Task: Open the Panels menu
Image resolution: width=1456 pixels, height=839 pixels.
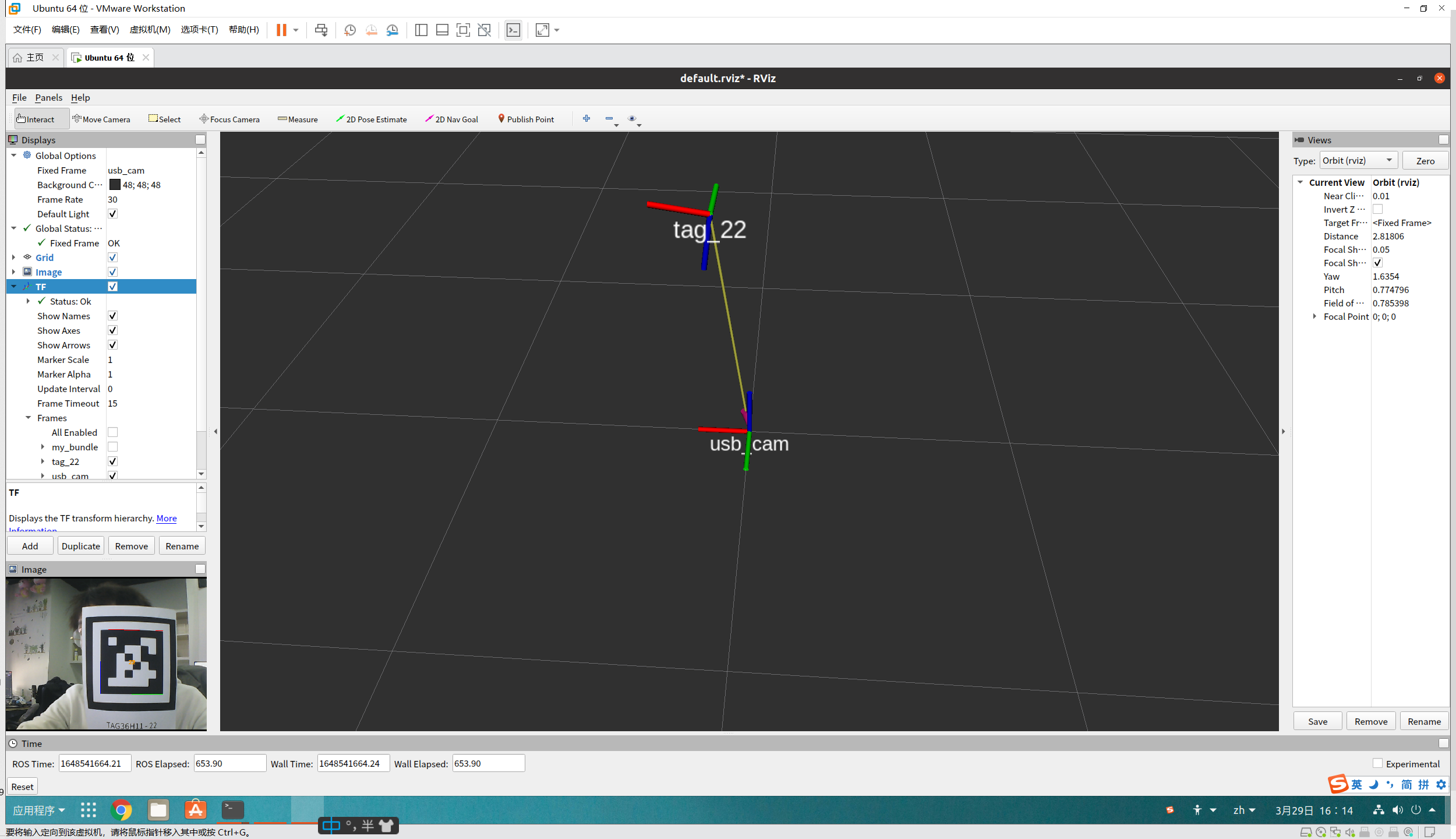Action: point(48,97)
